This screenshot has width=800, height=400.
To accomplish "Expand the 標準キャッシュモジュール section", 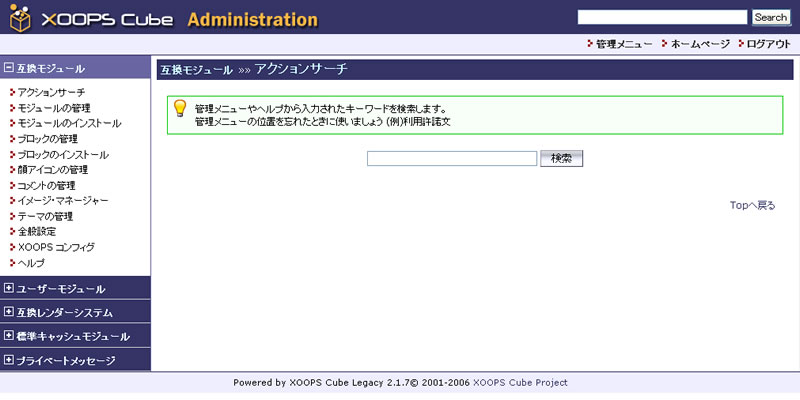I will [x=9, y=336].
